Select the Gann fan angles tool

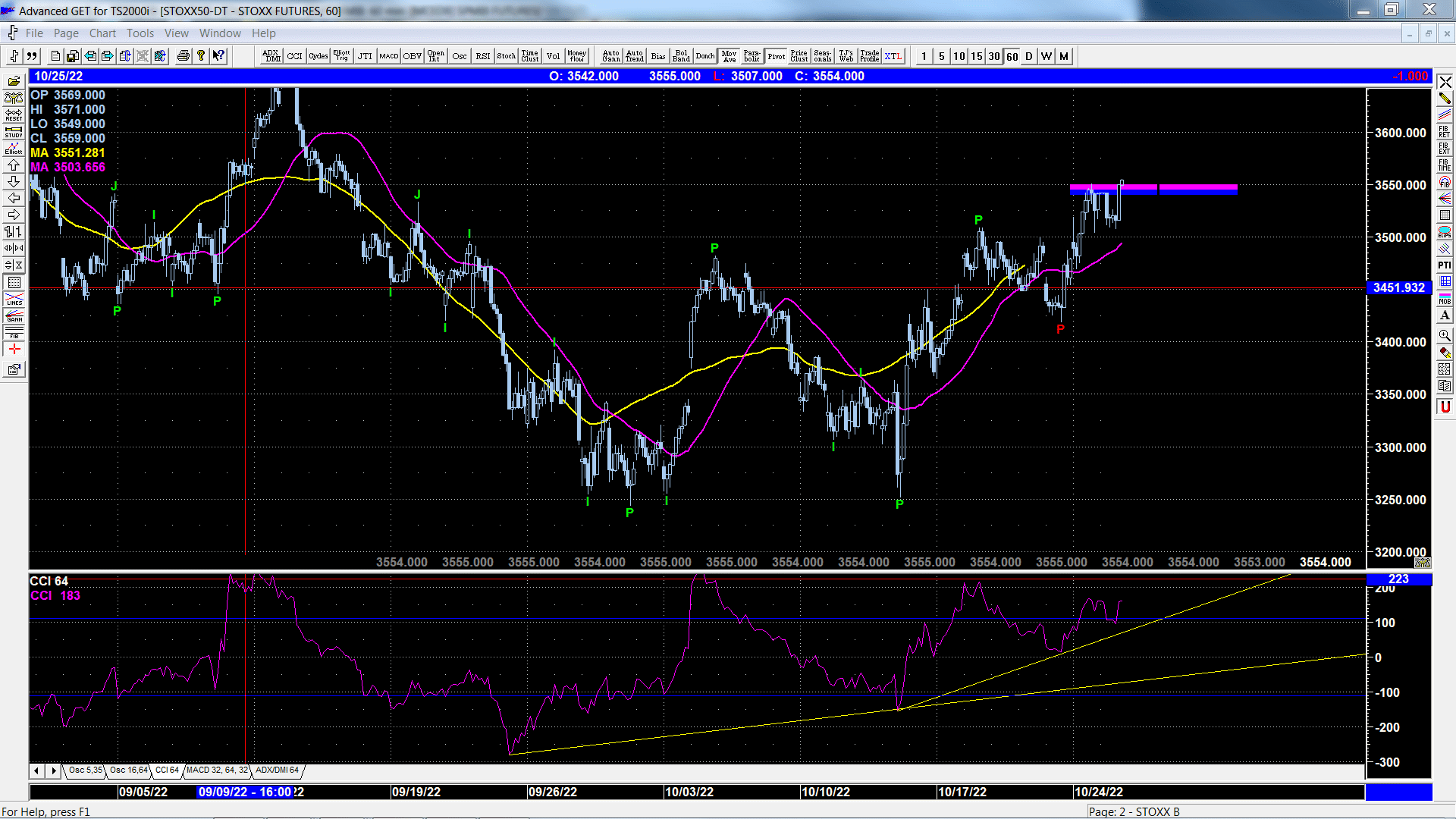[1445, 199]
